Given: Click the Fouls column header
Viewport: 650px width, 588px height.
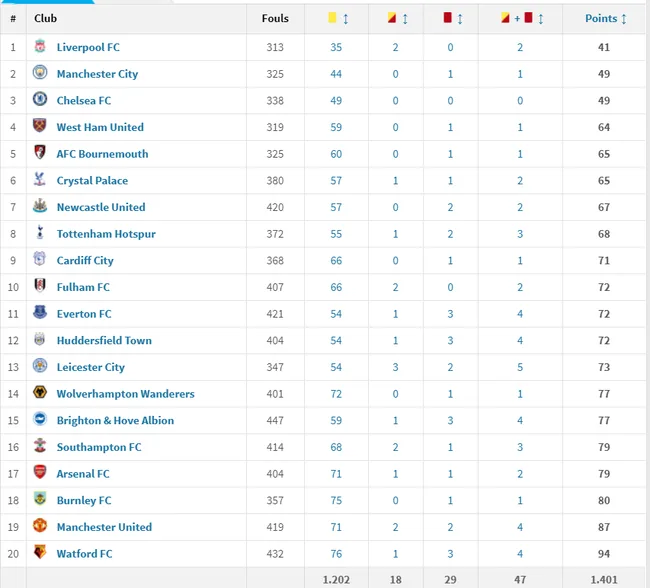Looking at the screenshot, I should (275, 18).
